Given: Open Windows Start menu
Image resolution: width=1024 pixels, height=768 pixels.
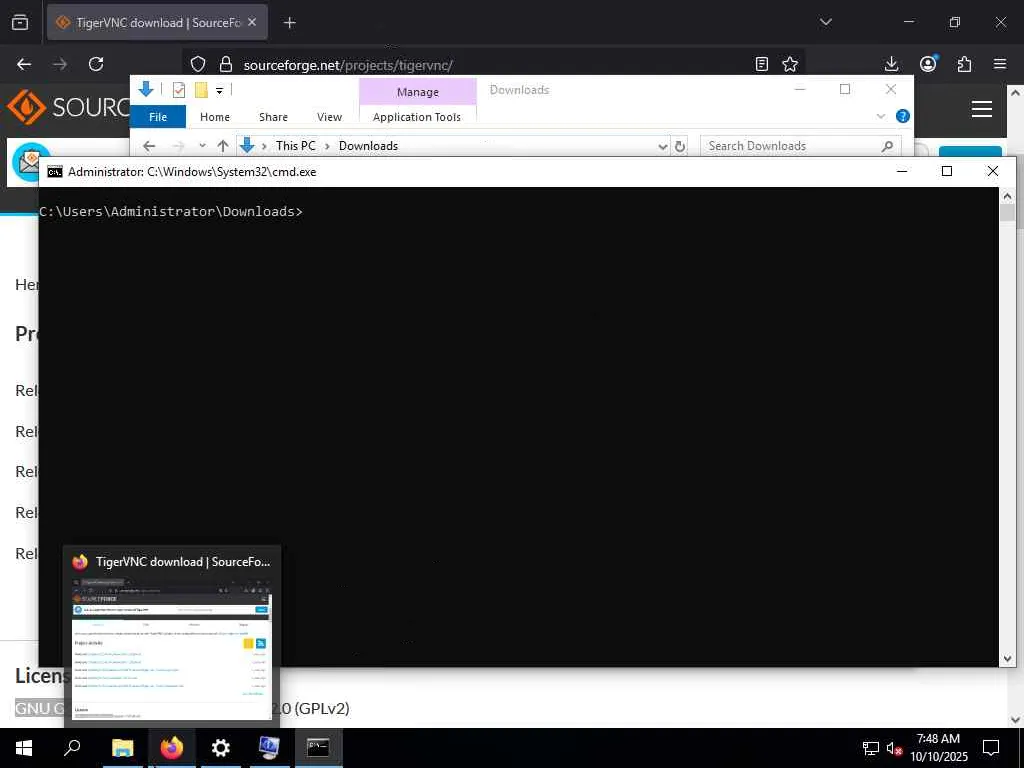Looking at the screenshot, I should 24,748.
